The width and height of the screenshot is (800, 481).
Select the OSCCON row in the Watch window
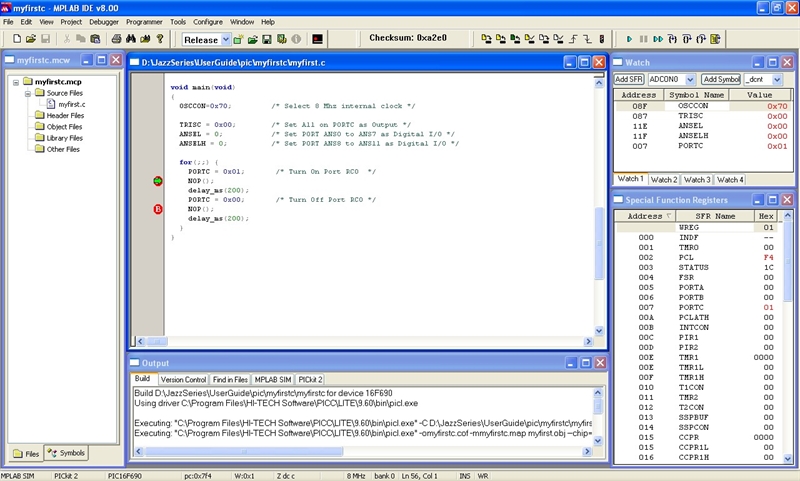click(703, 106)
